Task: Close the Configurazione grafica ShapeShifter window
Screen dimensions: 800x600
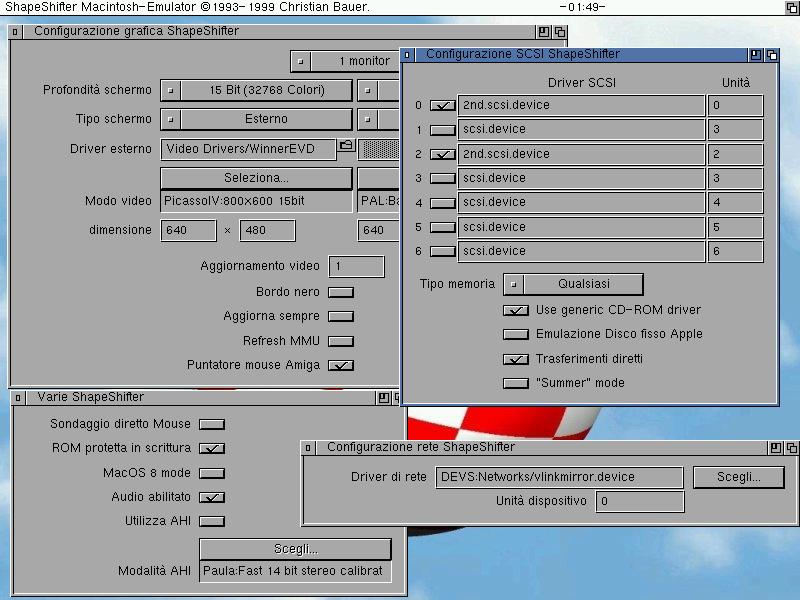Action: pyautogui.click(x=15, y=32)
